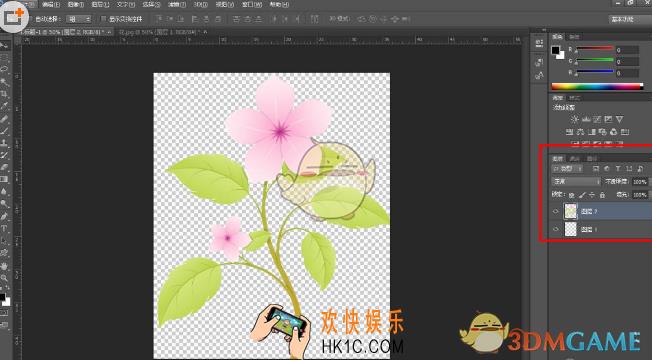Hide layer 图层 1 with eye icon
Viewport: 652px width, 360px height.
pos(556,229)
